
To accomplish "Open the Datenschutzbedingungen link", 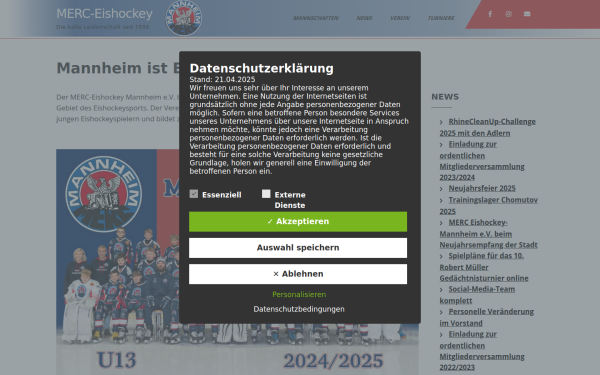I will click(x=299, y=309).
